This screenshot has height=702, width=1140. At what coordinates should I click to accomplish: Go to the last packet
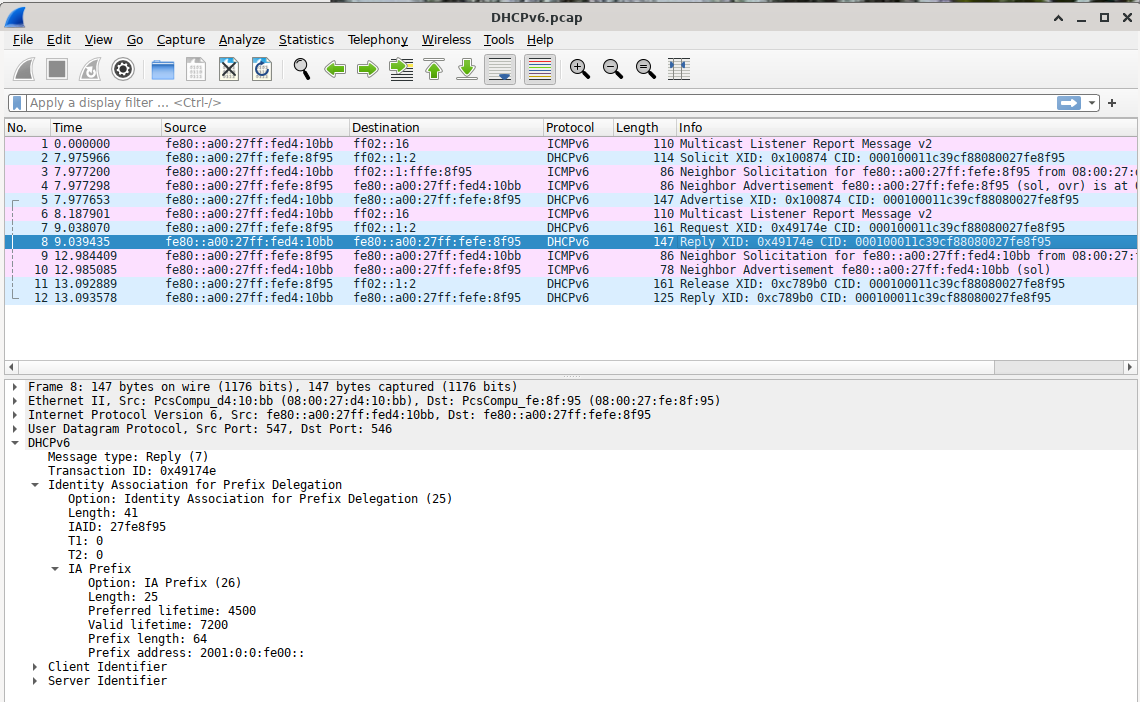466,69
